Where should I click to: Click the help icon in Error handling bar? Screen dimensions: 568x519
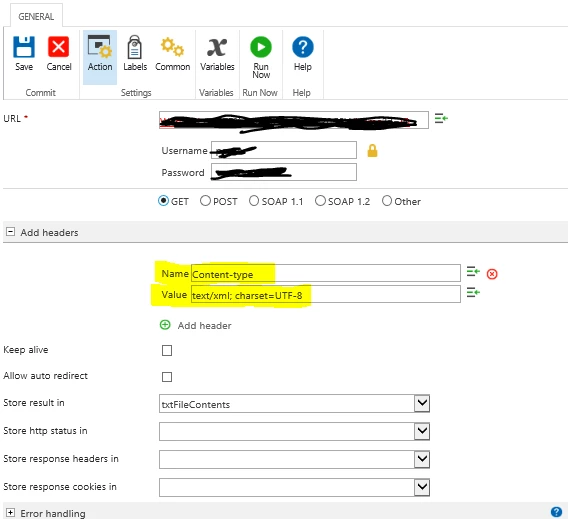(556, 512)
